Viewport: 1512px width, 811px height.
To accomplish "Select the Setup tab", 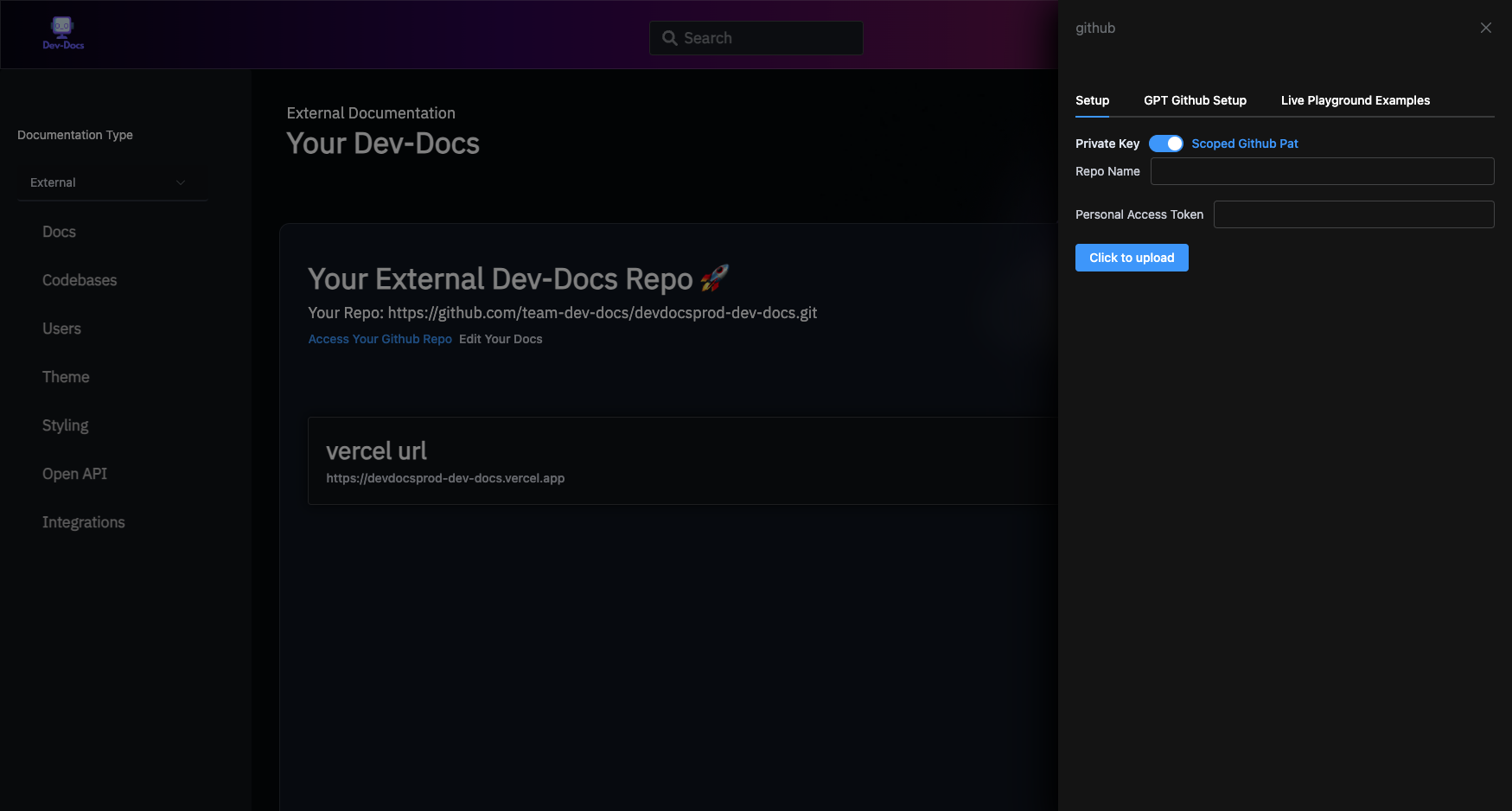I will [x=1092, y=100].
